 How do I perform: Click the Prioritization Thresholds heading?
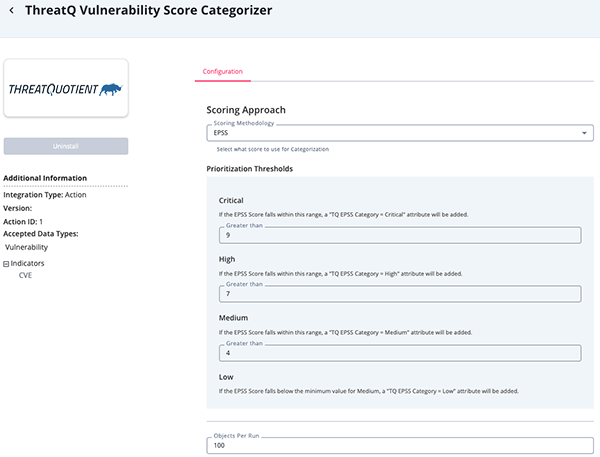coord(249,169)
